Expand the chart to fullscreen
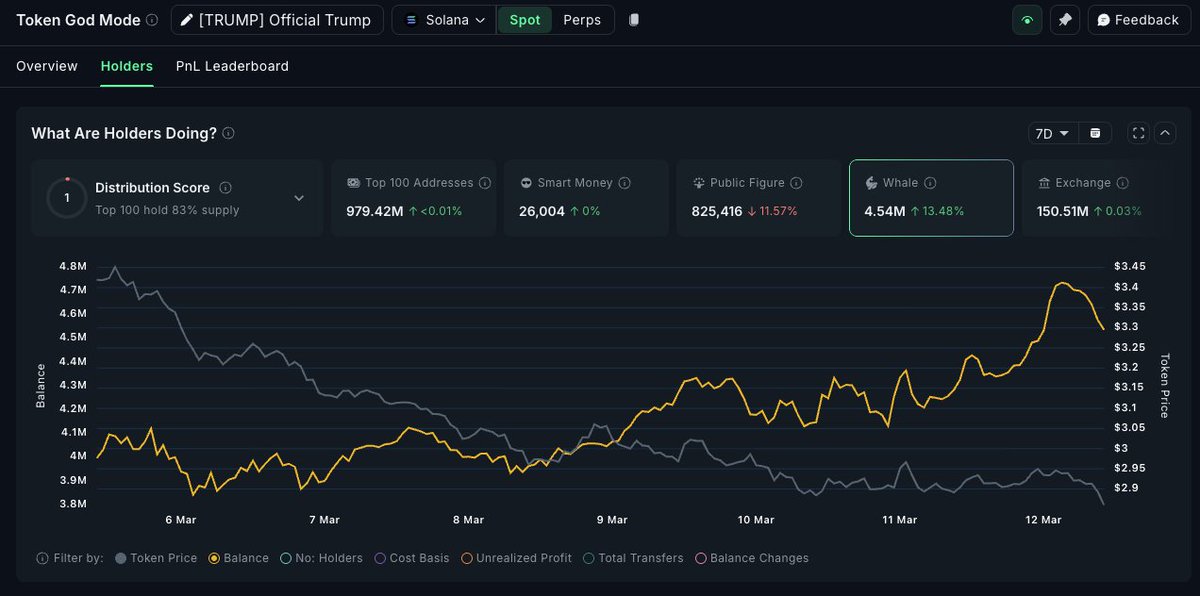Image resolution: width=1200 pixels, height=596 pixels. coord(1138,133)
